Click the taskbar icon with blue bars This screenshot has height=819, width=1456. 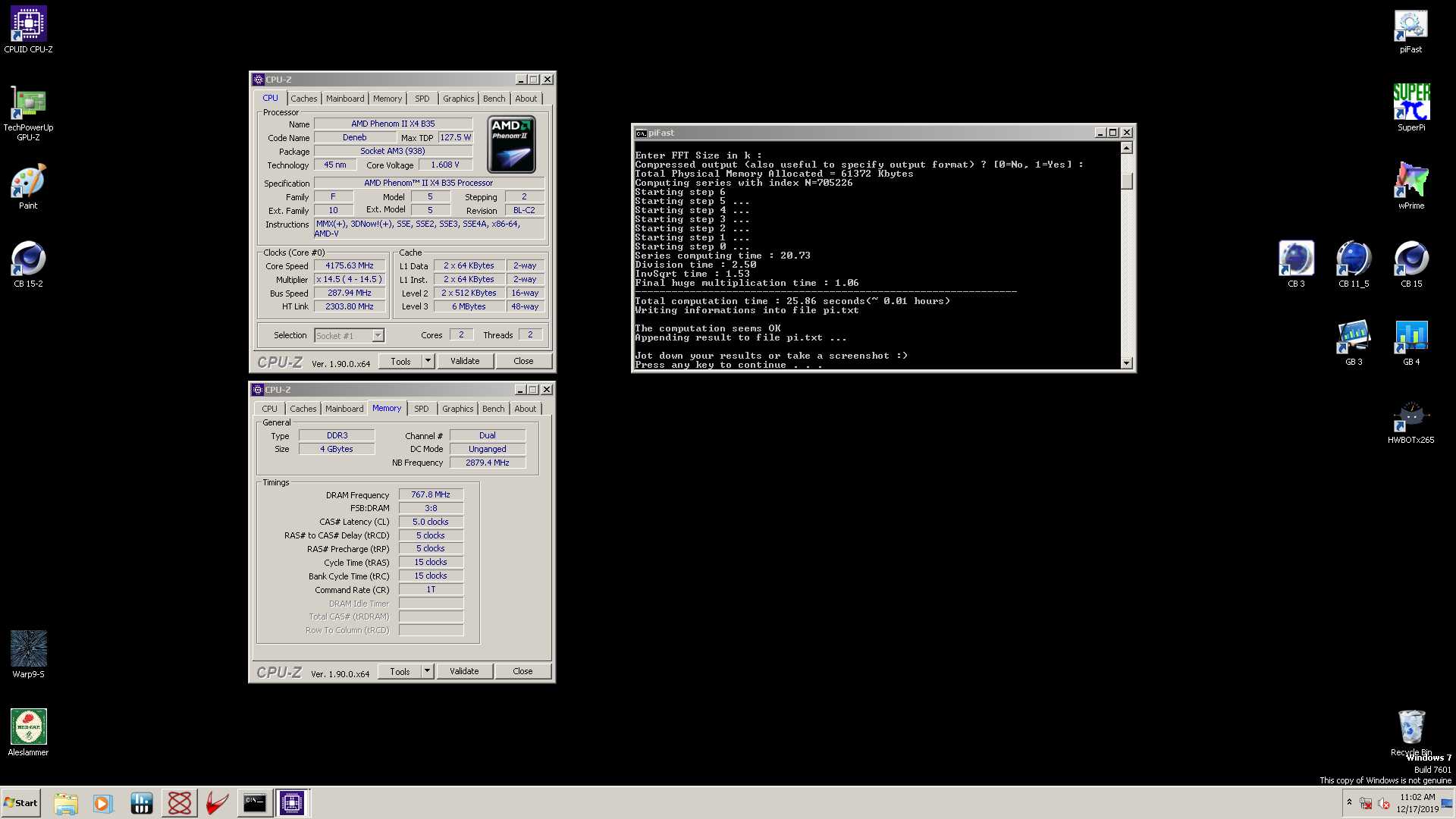pyautogui.click(x=141, y=803)
